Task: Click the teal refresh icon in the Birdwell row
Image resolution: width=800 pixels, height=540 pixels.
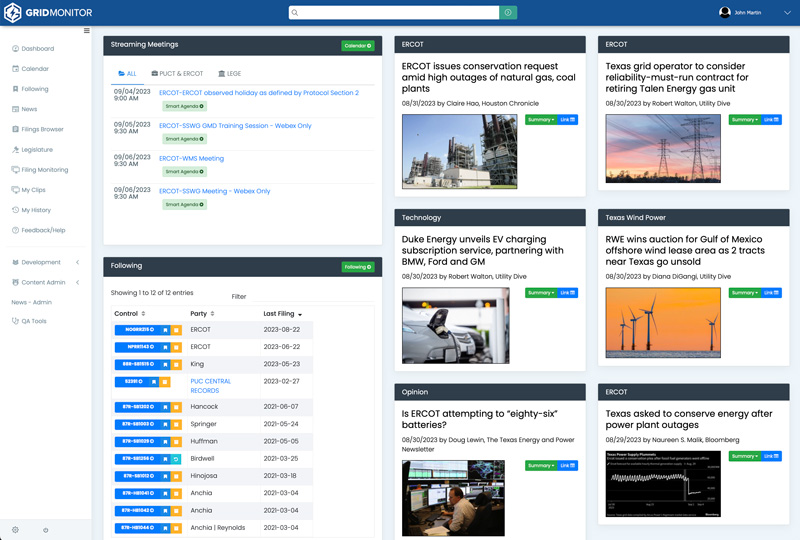Action: (176, 459)
